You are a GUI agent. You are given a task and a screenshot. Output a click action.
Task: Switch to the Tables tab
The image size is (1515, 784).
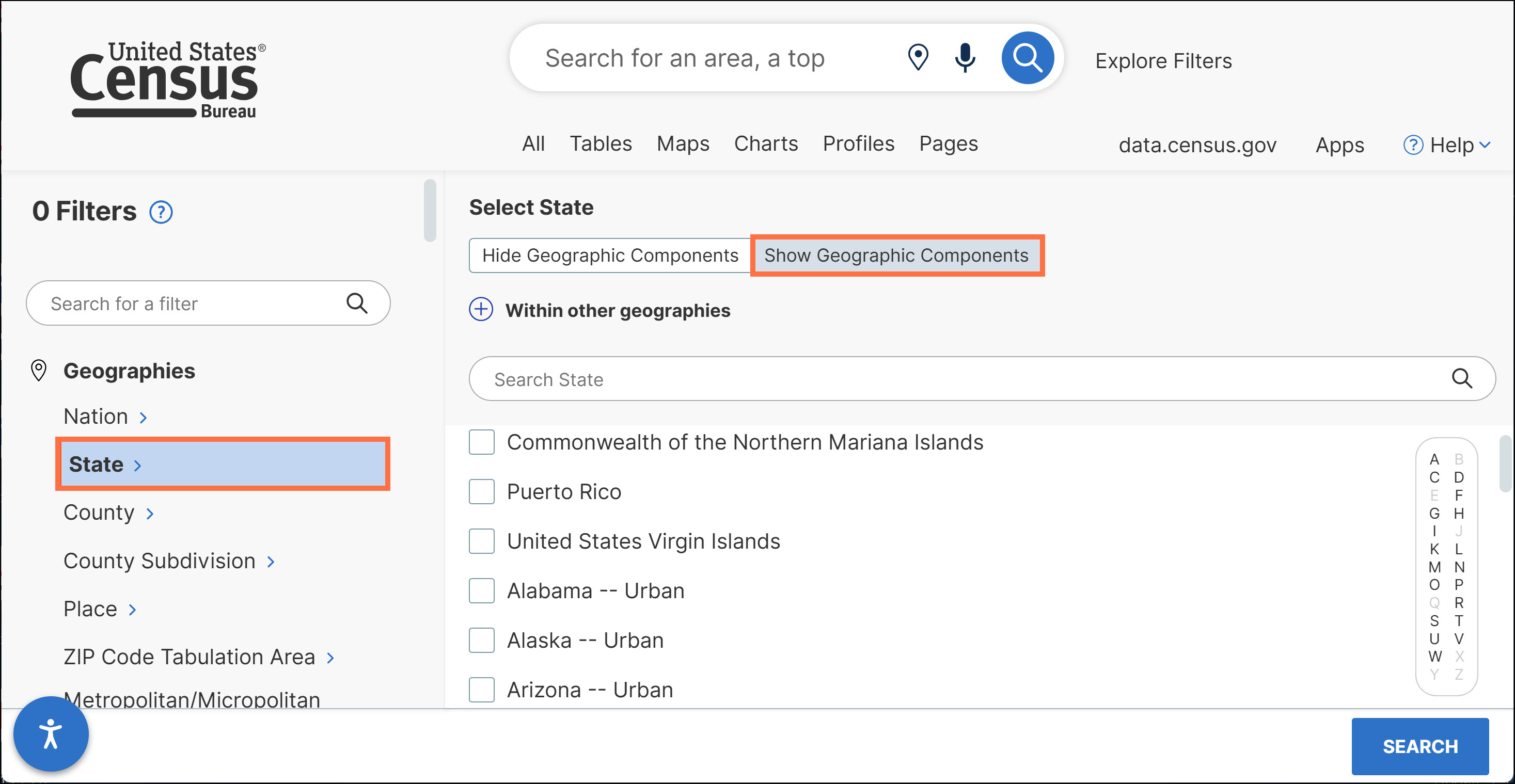pyautogui.click(x=600, y=143)
